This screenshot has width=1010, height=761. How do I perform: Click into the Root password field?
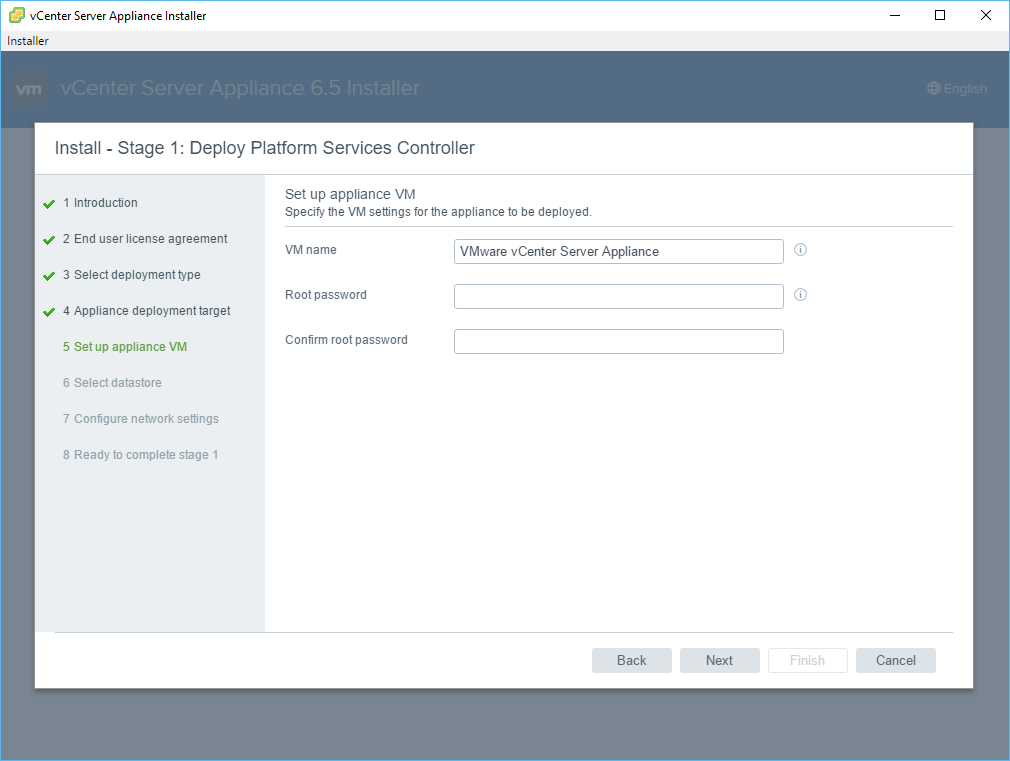(618, 296)
